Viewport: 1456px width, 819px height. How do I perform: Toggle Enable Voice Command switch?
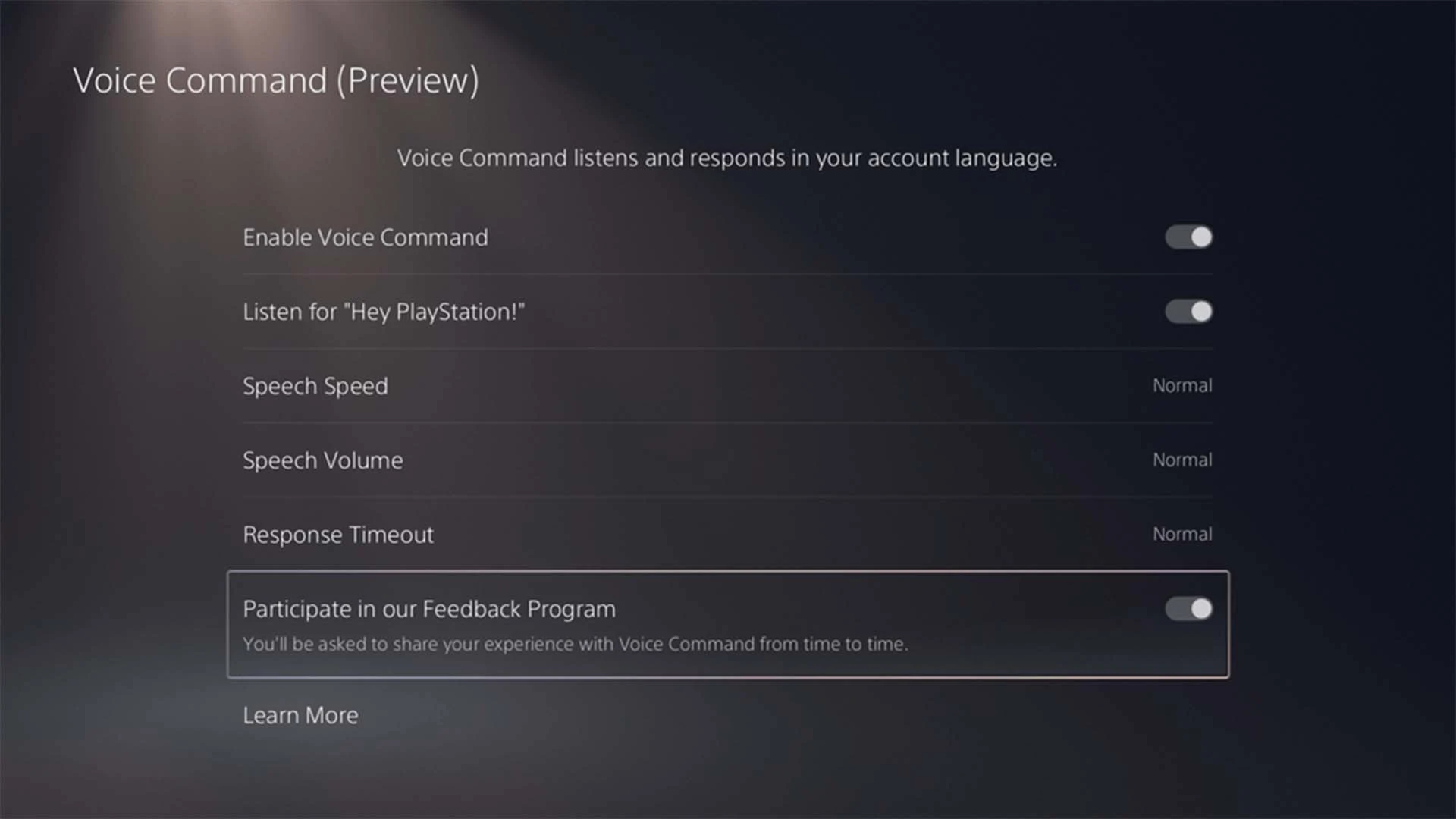1188,237
